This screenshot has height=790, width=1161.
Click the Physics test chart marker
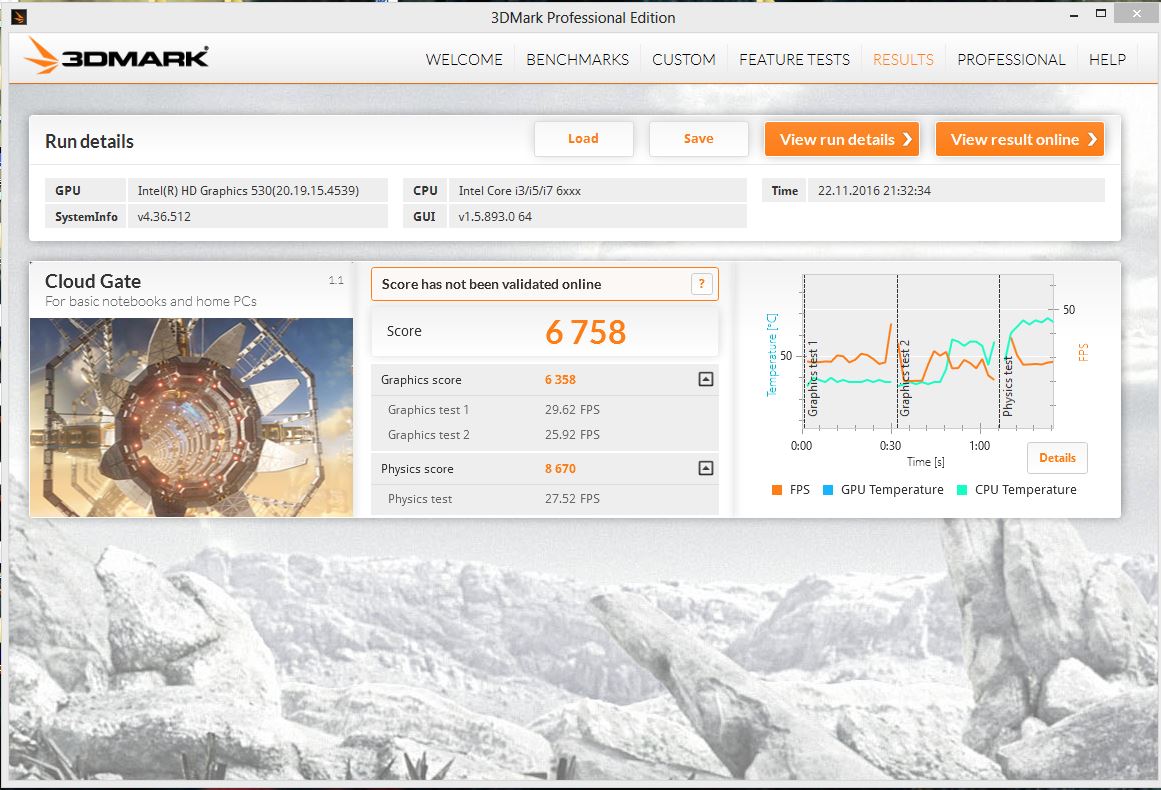(x=1007, y=386)
